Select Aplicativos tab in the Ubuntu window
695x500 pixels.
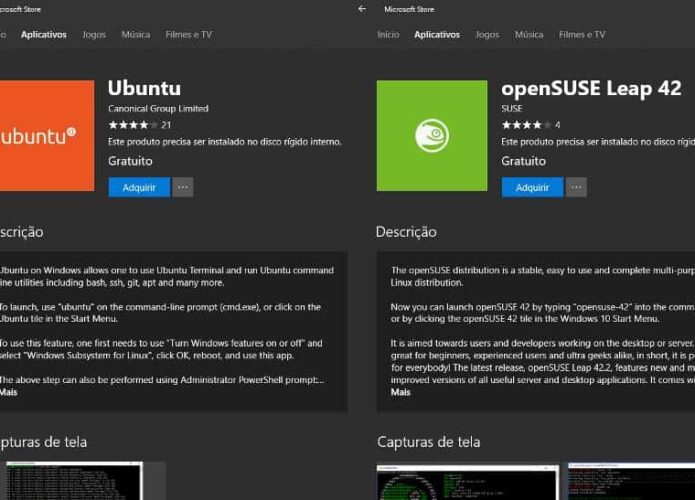[x=43, y=35]
